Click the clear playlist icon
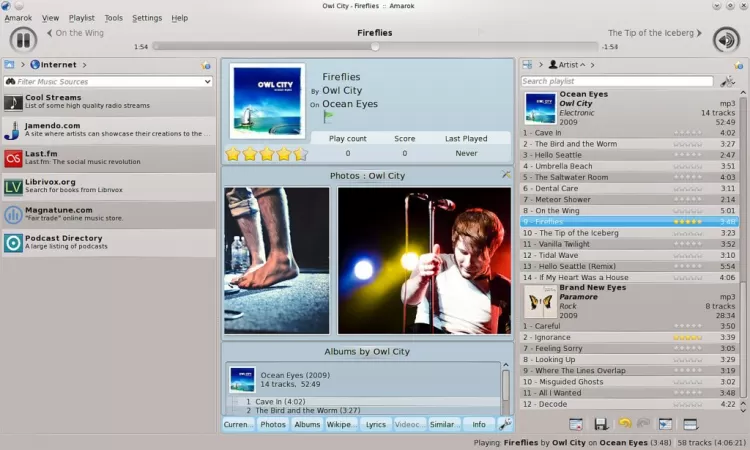Image resolution: width=750 pixels, height=450 pixels. pyautogui.click(x=575, y=425)
